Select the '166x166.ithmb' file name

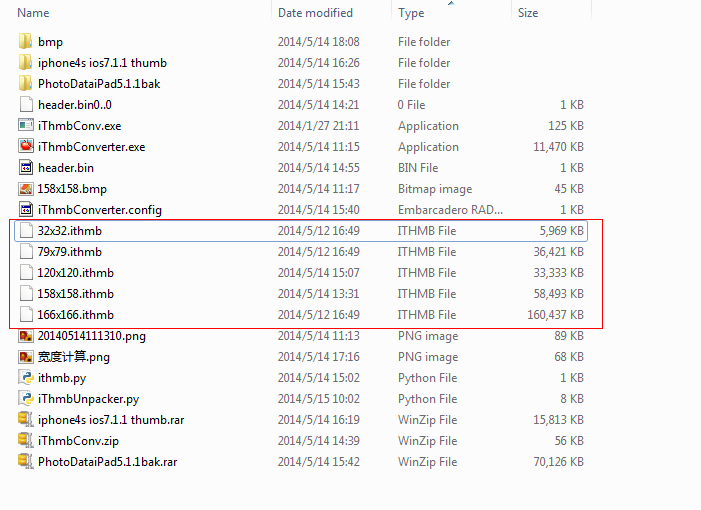tap(76, 315)
